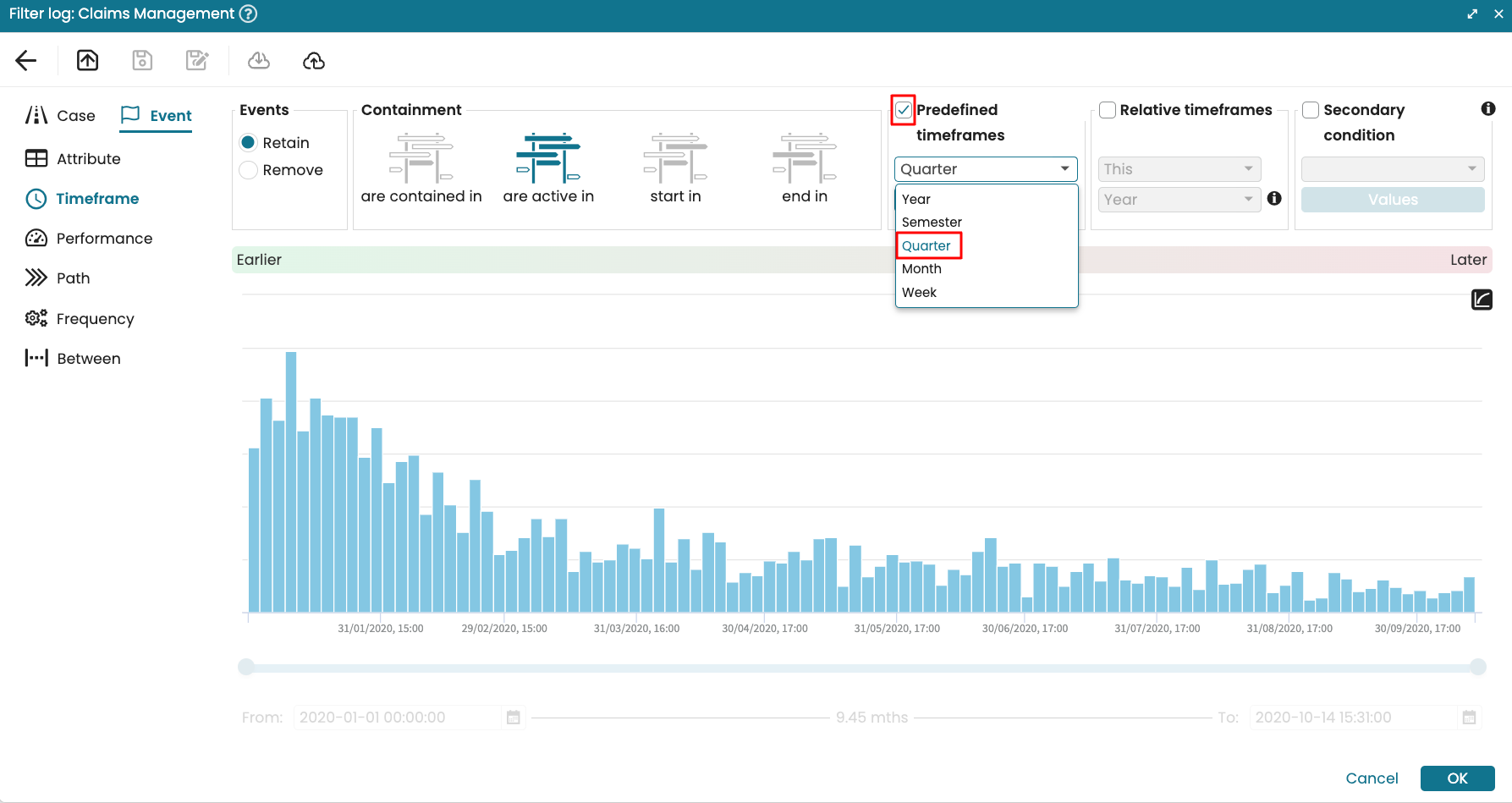Open the Performance filter section
Image resolution: width=1512 pixels, height=803 pixels.
click(x=104, y=239)
